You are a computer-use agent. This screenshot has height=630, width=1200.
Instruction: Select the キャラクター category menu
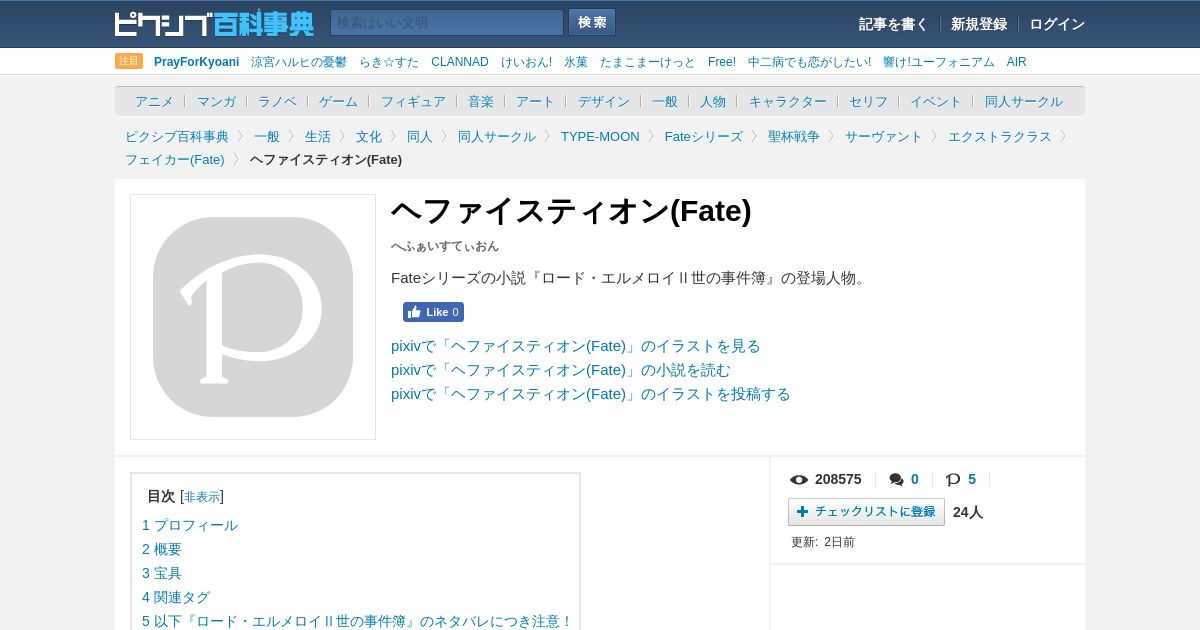pos(788,101)
